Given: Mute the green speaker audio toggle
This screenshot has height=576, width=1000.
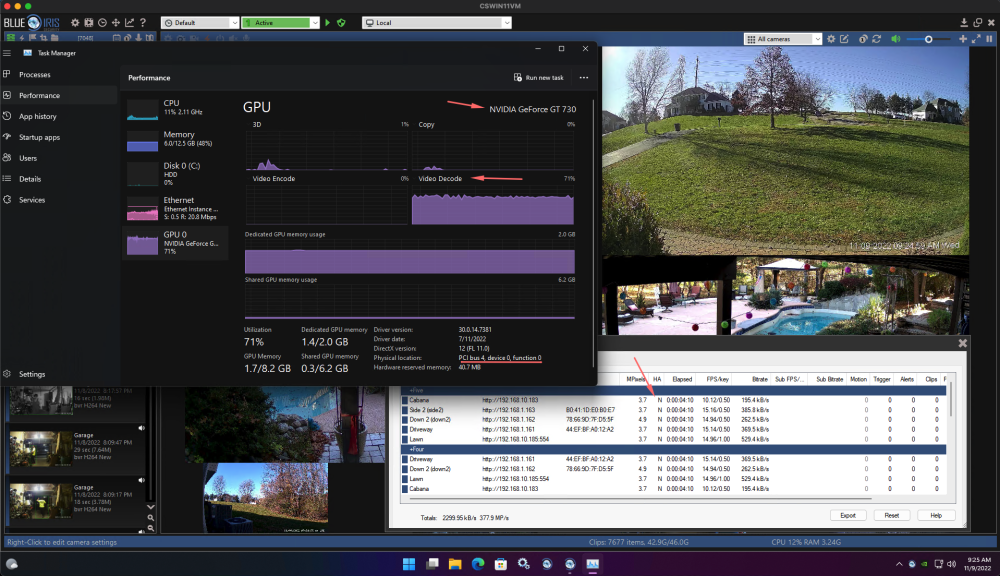Looking at the screenshot, I should click(895, 39).
